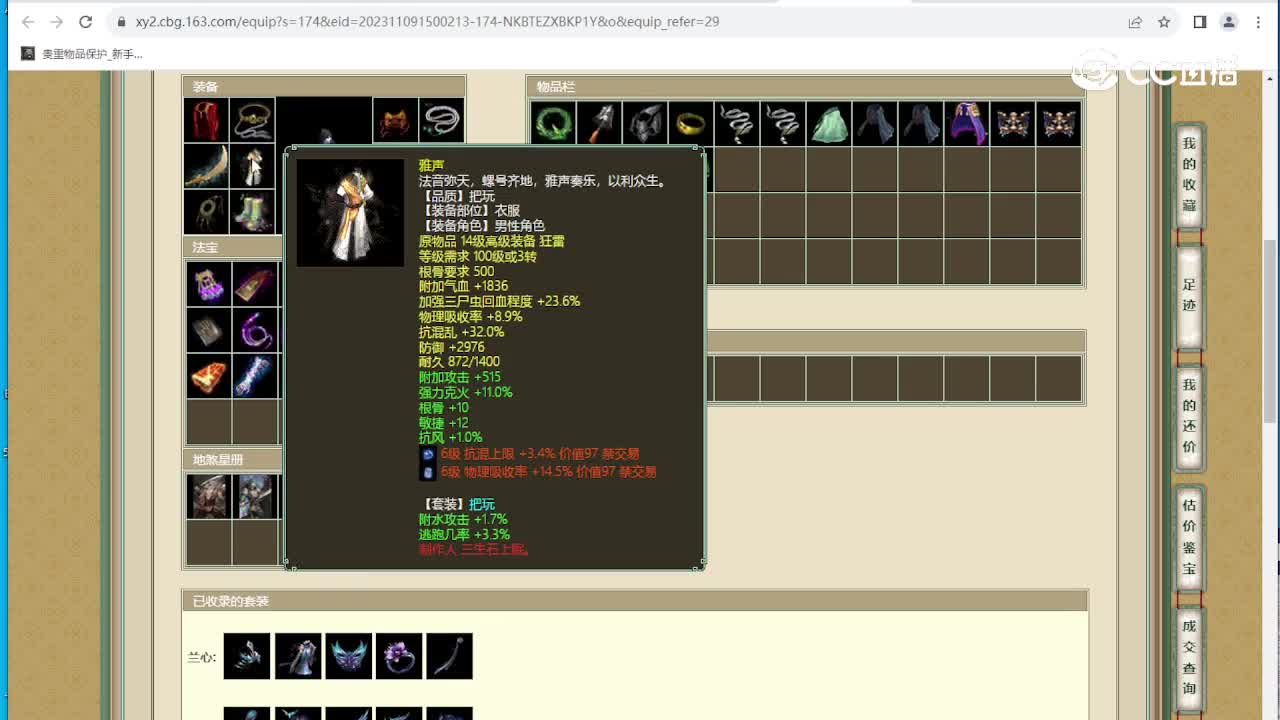
Task: Select the gold necklace equipment icon
Action: pos(253,120)
